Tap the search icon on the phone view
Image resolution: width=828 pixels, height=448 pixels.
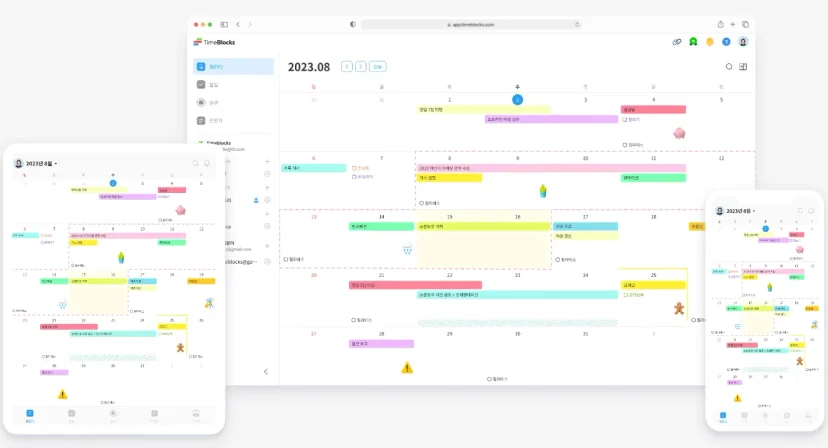point(801,211)
